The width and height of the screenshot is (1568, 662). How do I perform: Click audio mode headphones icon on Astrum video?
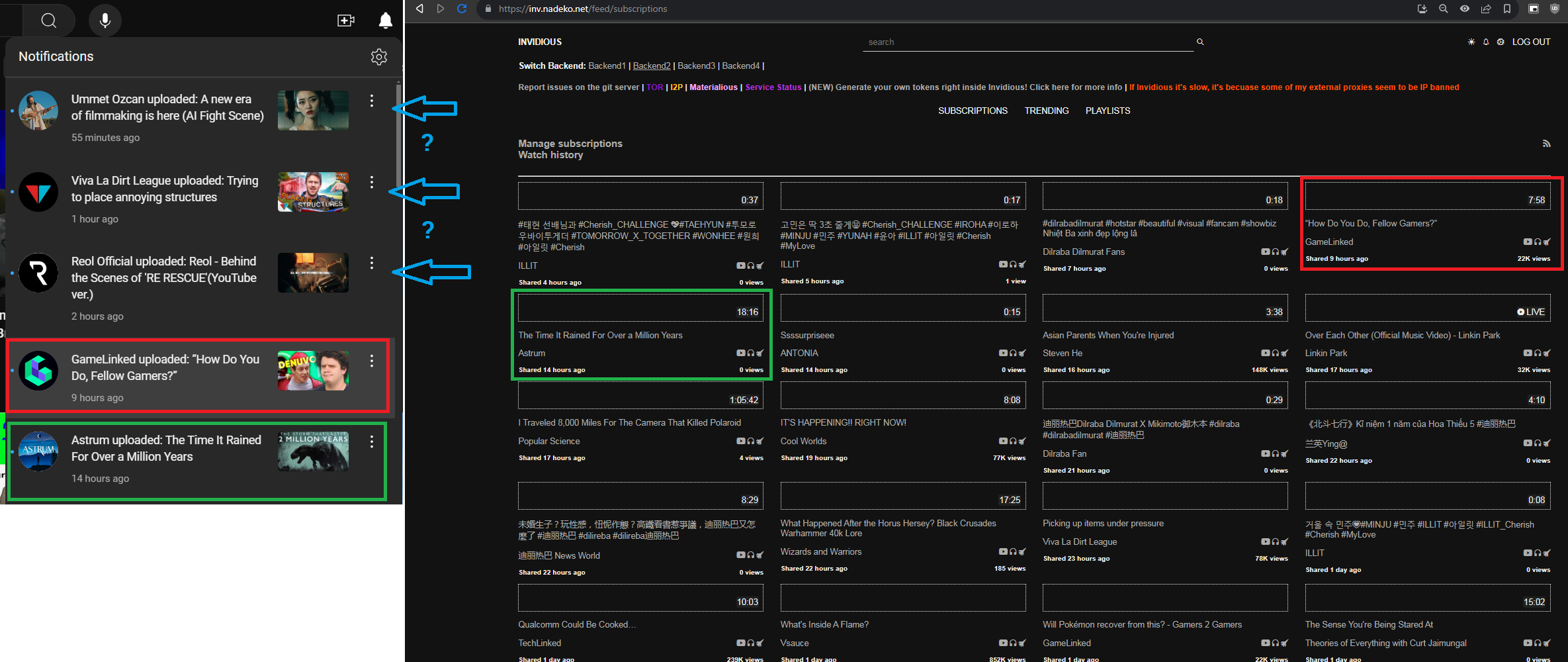point(750,353)
